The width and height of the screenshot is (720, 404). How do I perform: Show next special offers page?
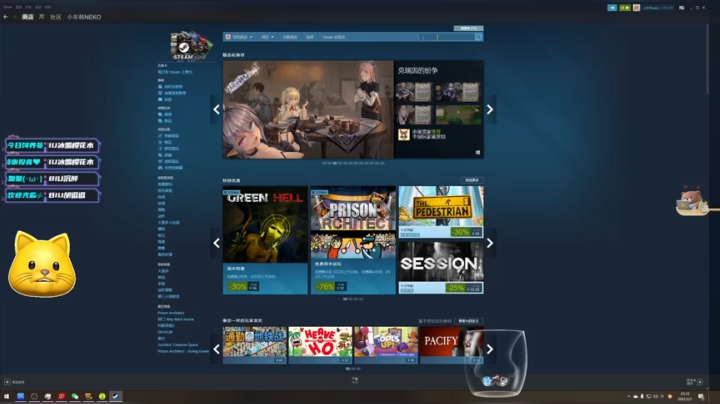click(490, 243)
